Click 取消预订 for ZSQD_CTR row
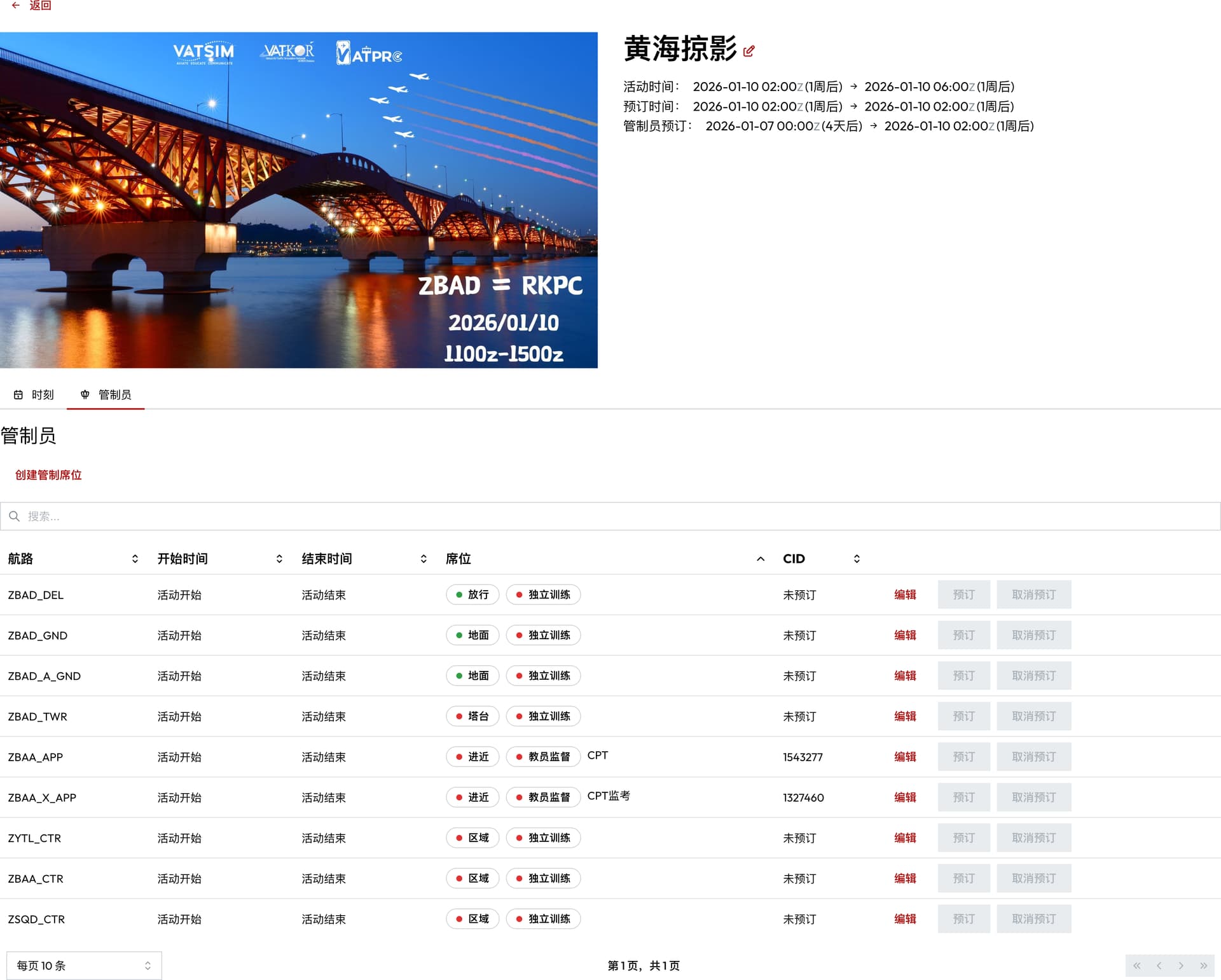 tap(1033, 919)
